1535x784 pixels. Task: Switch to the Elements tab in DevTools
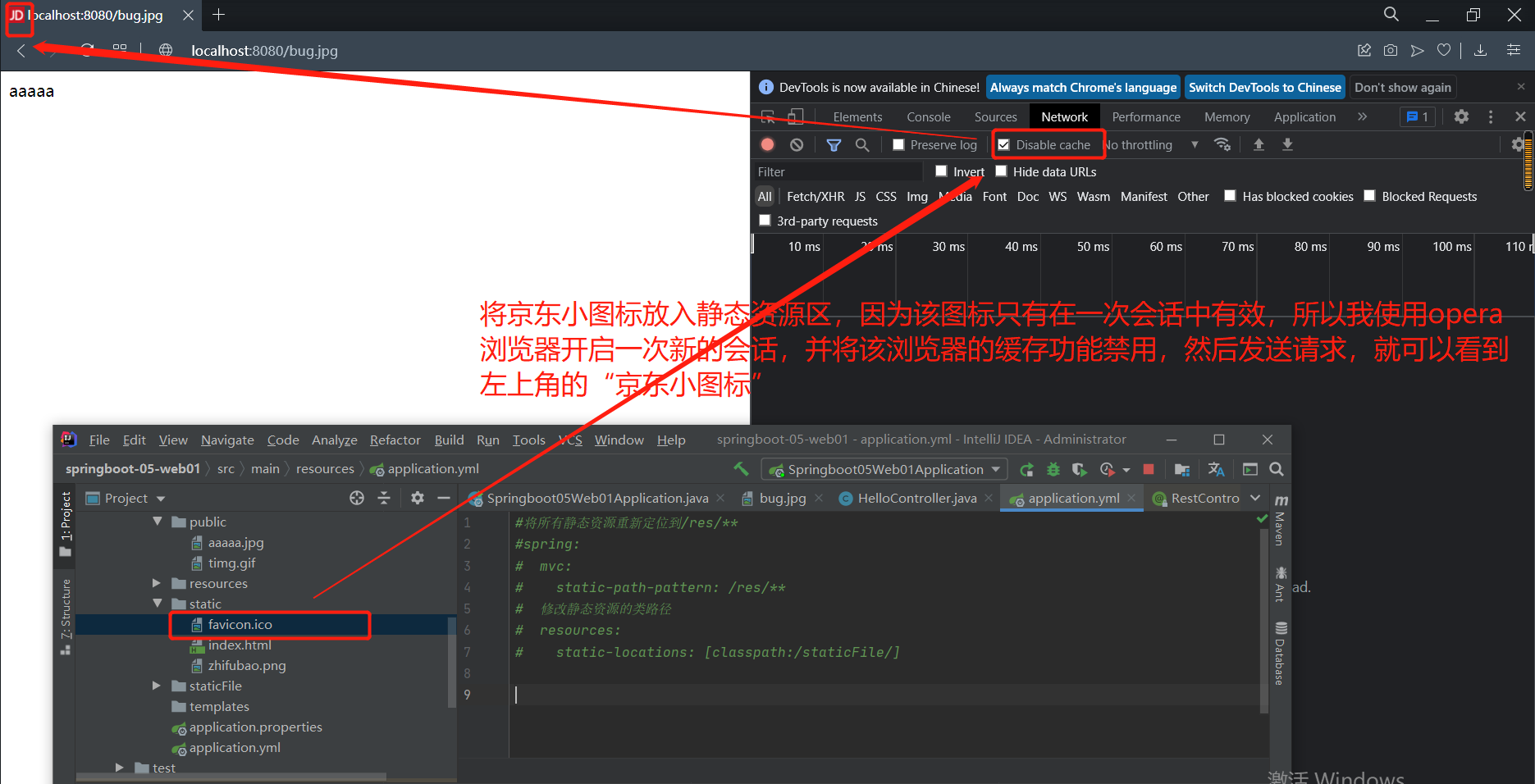pyautogui.click(x=857, y=116)
